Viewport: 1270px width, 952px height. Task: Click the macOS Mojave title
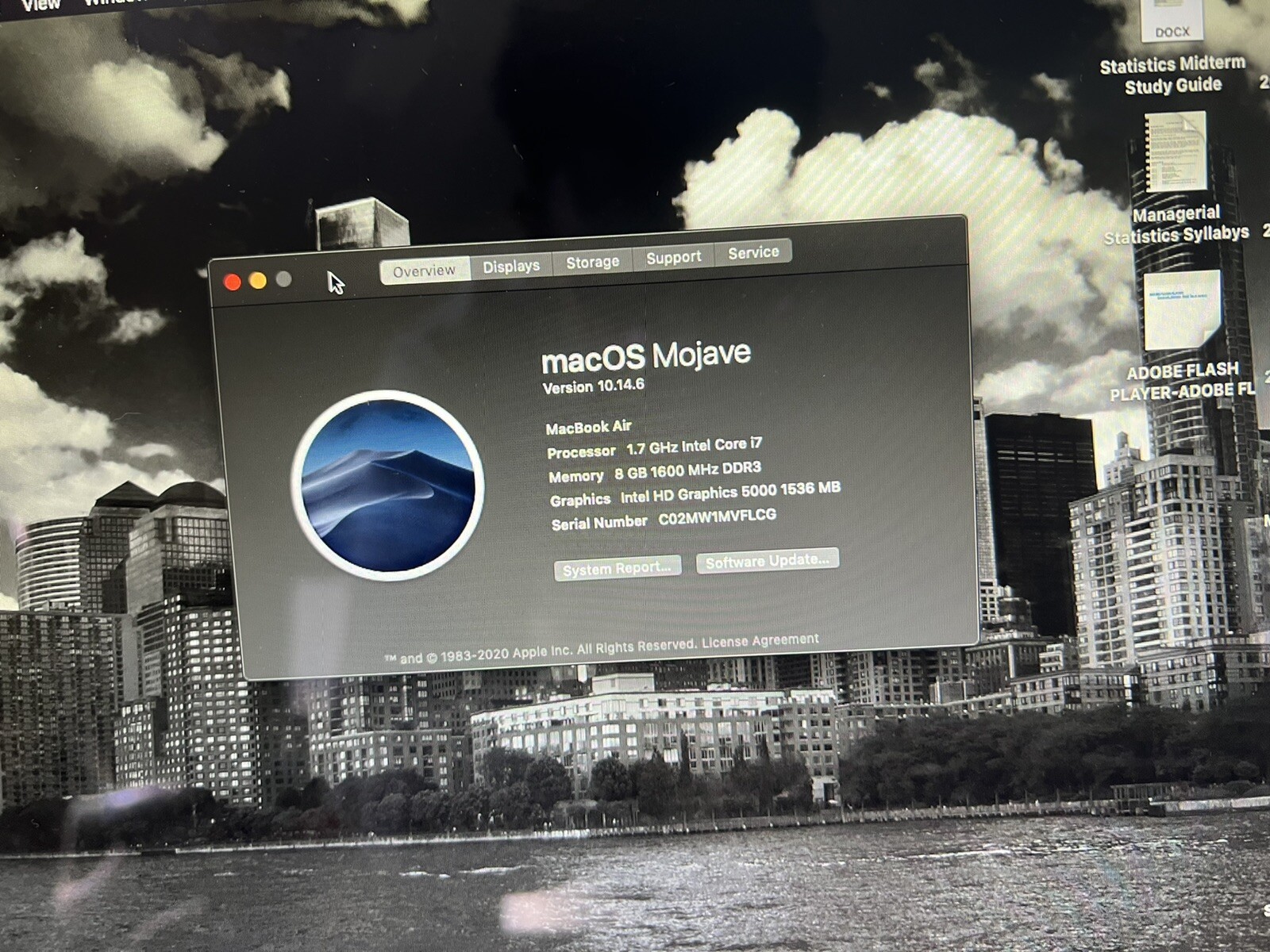(x=645, y=356)
